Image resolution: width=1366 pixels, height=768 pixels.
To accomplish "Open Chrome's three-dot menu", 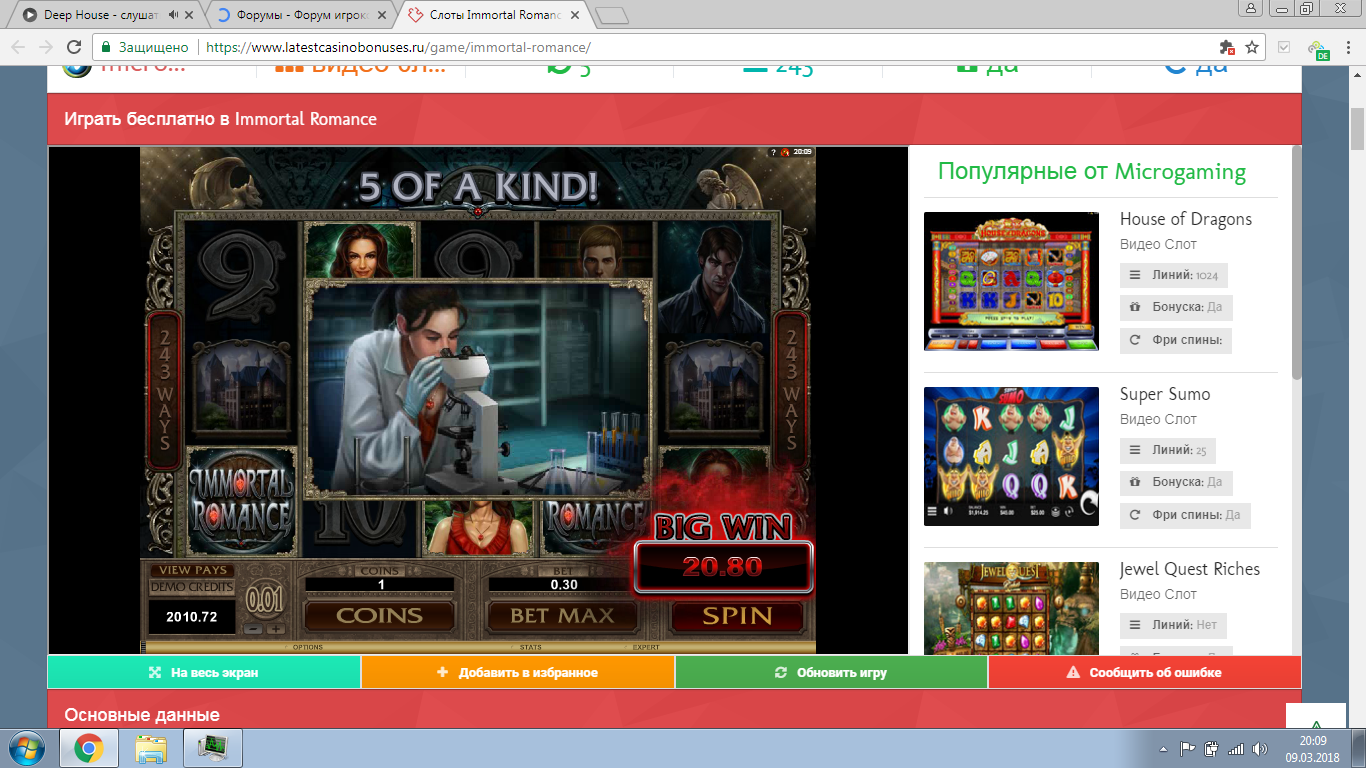I will coord(1347,47).
